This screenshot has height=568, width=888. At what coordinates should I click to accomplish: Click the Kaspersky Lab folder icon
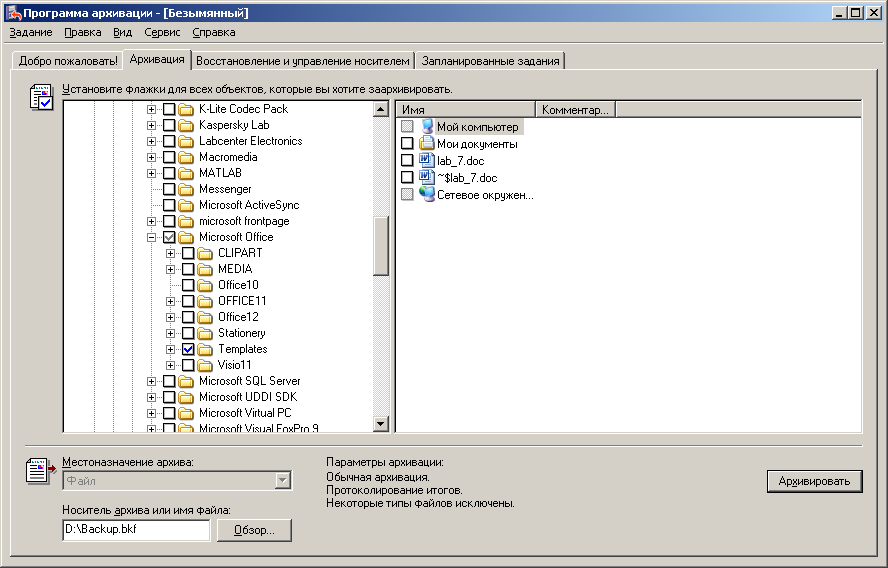186,125
